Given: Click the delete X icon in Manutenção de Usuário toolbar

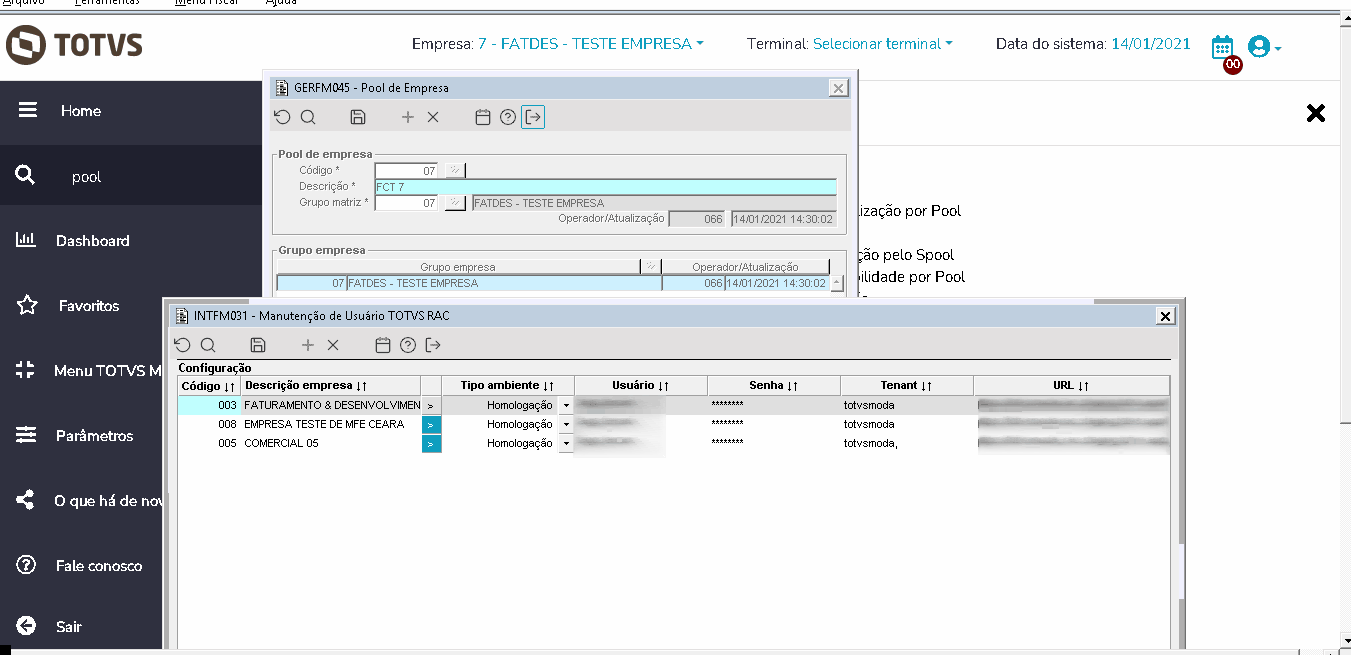Looking at the screenshot, I should (333, 345).
